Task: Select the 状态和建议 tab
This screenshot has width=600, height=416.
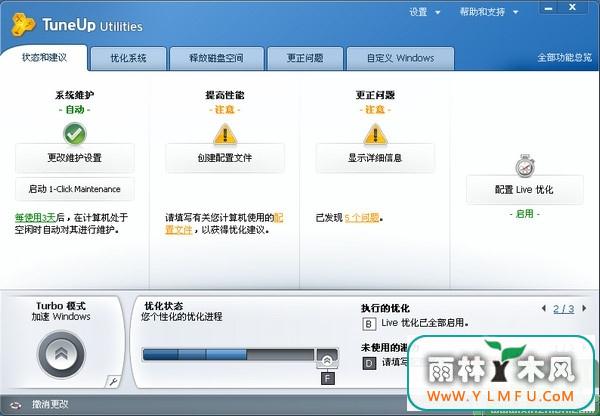Action: (44, 58)
